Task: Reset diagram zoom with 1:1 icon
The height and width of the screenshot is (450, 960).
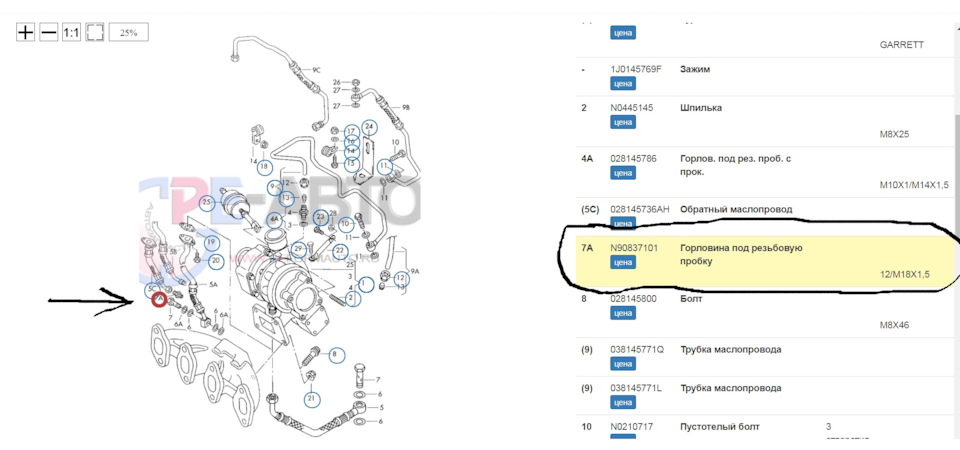Action: pyautogui.click(x=71, y=32)
